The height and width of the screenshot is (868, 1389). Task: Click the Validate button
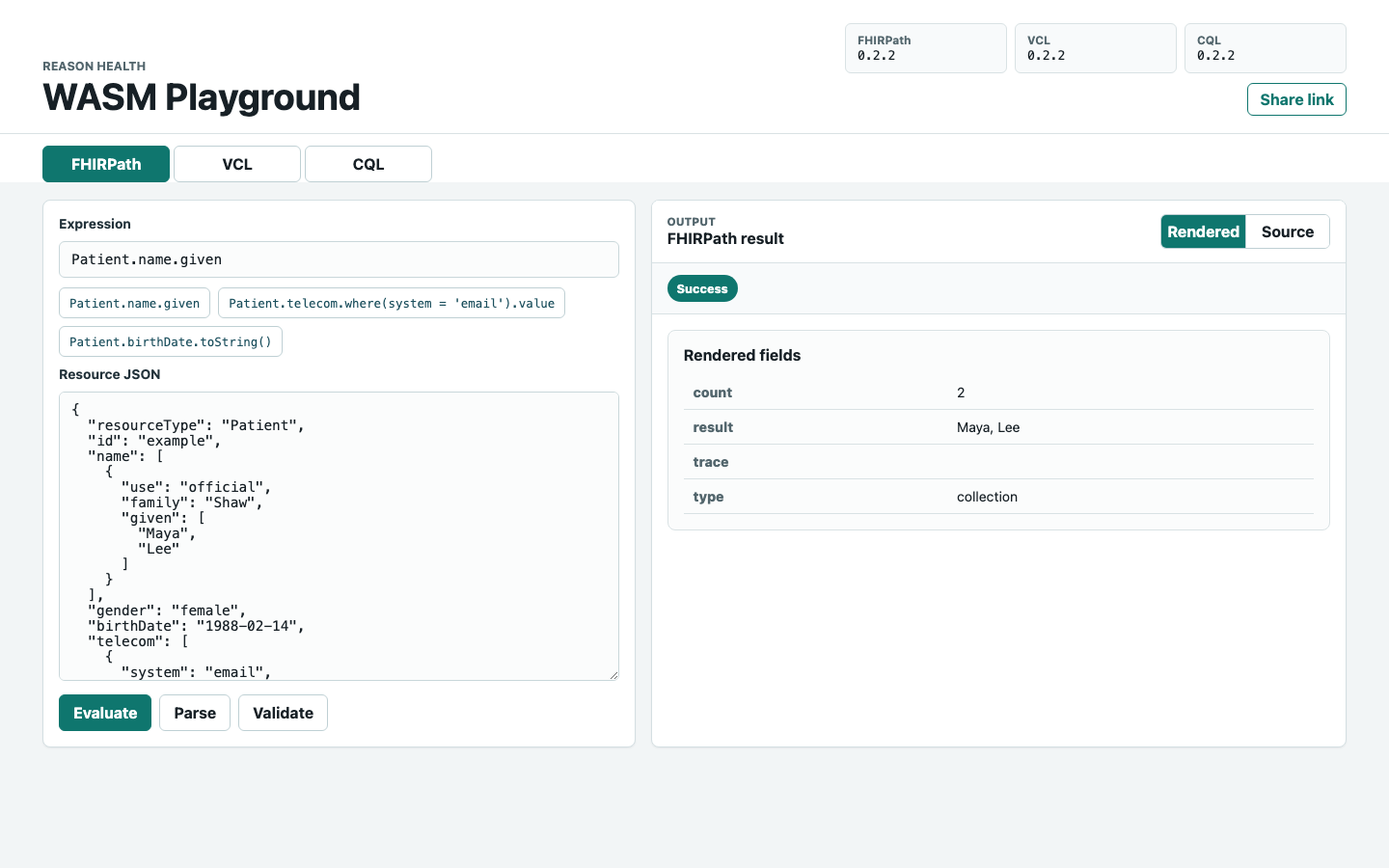click(x=283, y=713)
